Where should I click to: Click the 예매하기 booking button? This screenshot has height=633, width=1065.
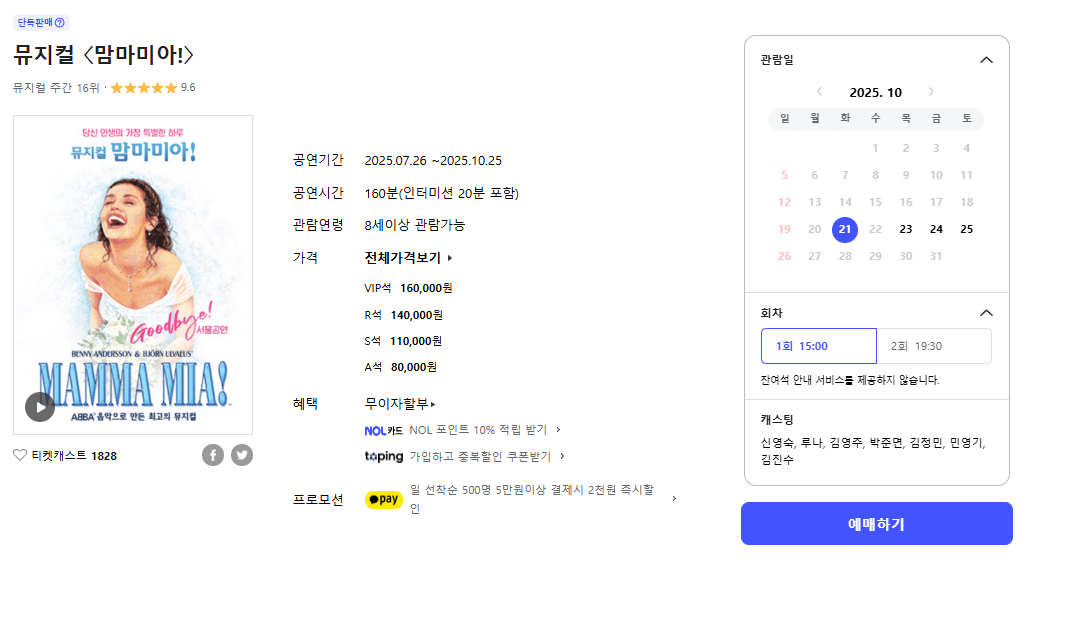(x=876, y=524)
